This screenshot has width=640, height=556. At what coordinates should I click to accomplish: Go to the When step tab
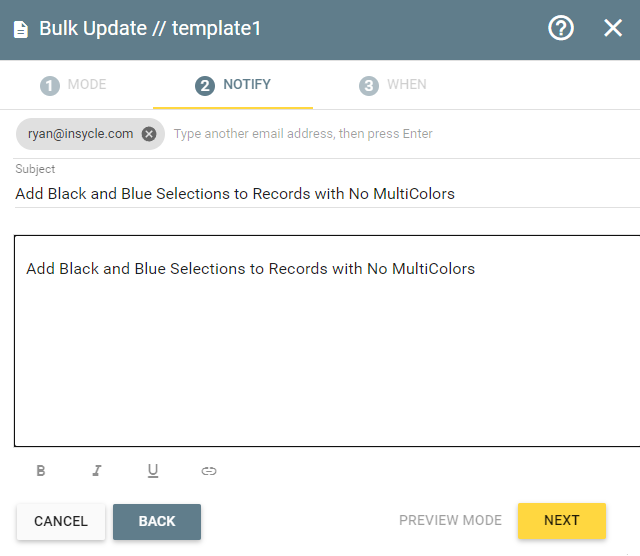393,85
